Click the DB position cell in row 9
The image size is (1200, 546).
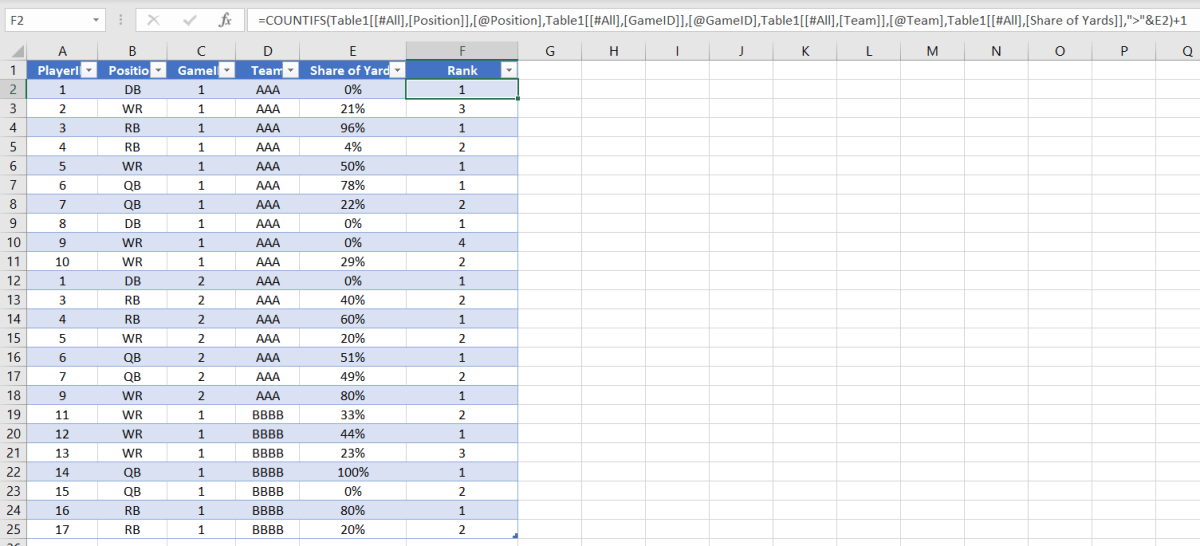tap(133, 223)
